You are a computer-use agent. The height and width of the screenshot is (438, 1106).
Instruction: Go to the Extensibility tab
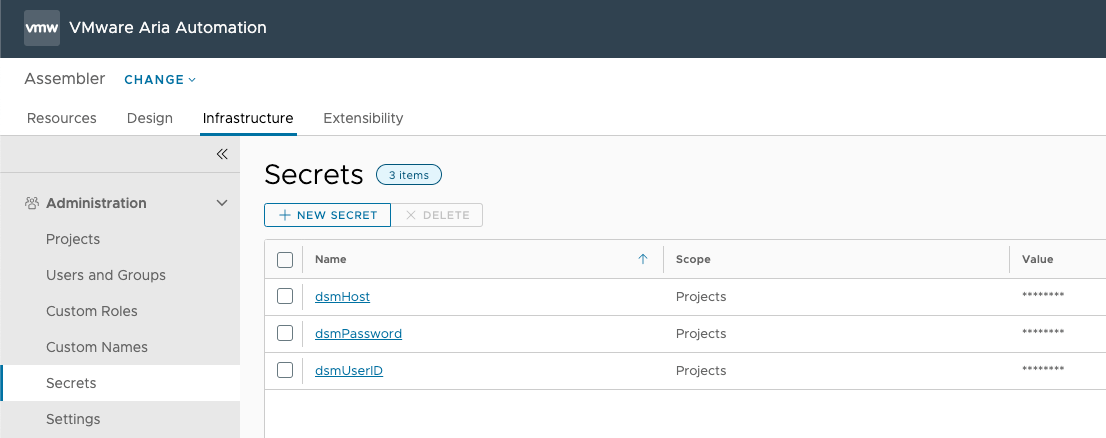tap(363, 118)
